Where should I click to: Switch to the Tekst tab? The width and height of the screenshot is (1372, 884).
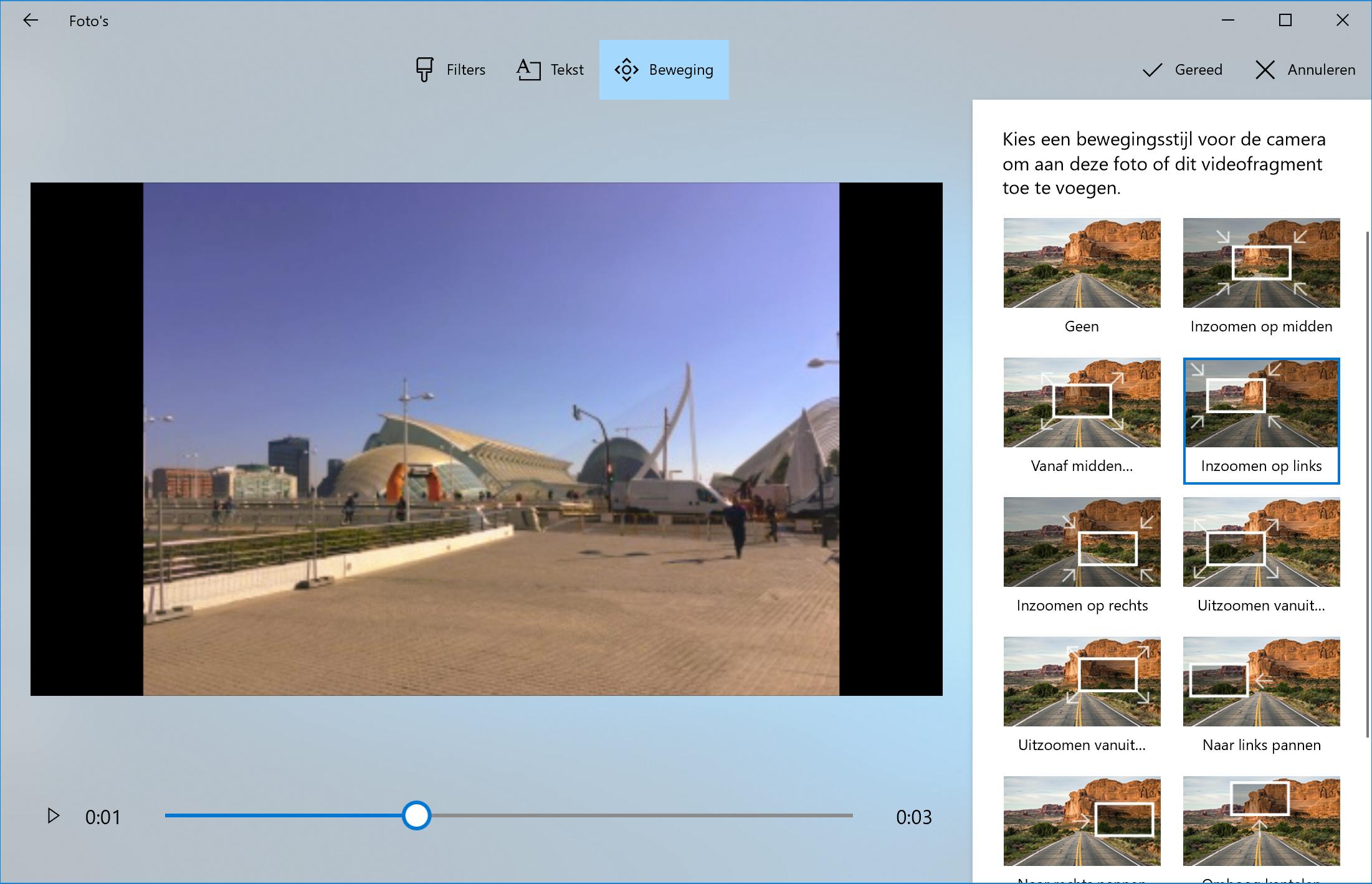pos(550,70)
